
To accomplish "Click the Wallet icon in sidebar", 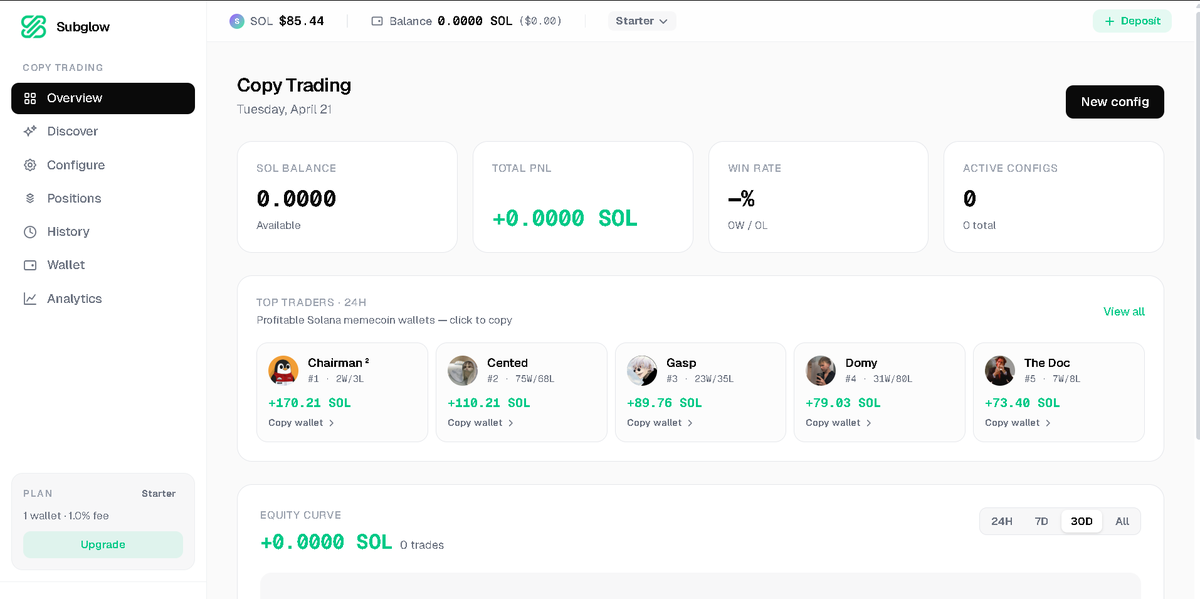I will point(30,265).
